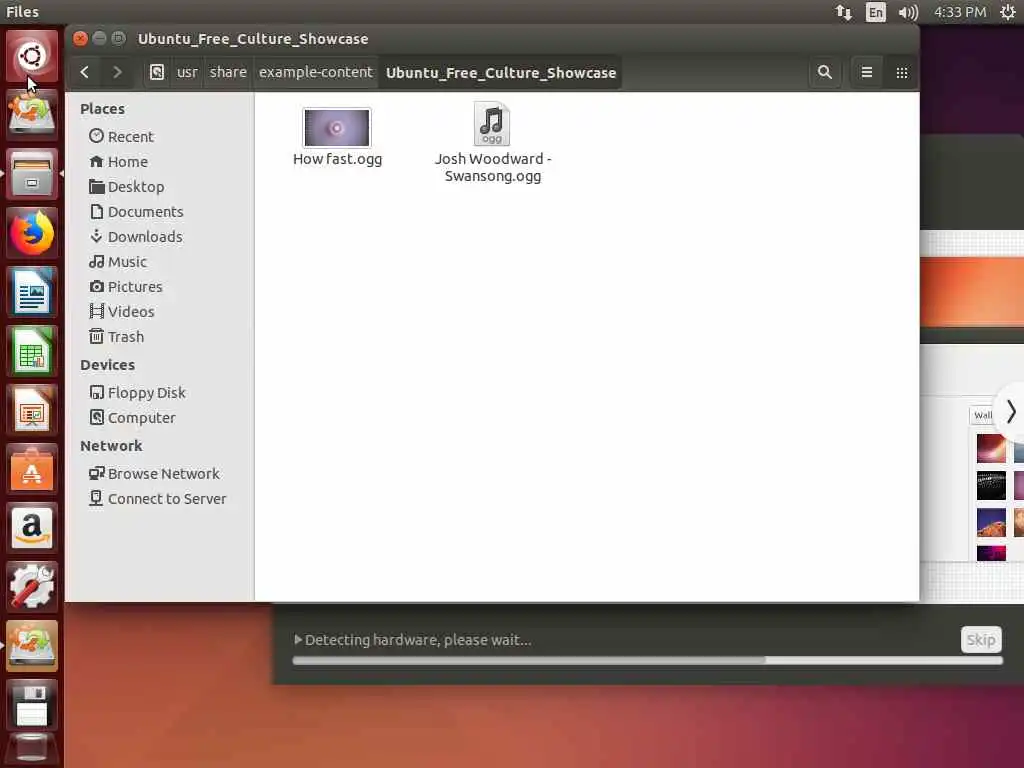This screenshot has height=768, width=1024.
Task: Navigate to share in the path bar
Action: (228, 72)
